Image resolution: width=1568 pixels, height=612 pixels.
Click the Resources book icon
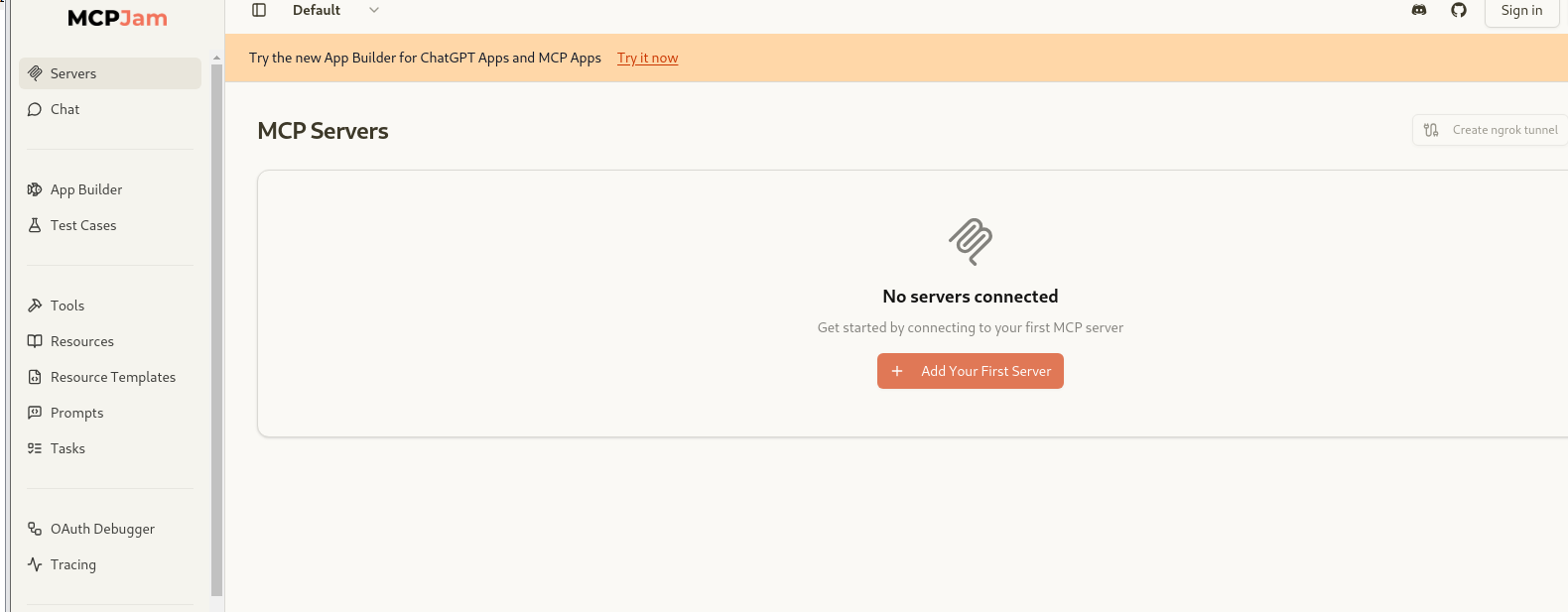(x=35, y=341)
